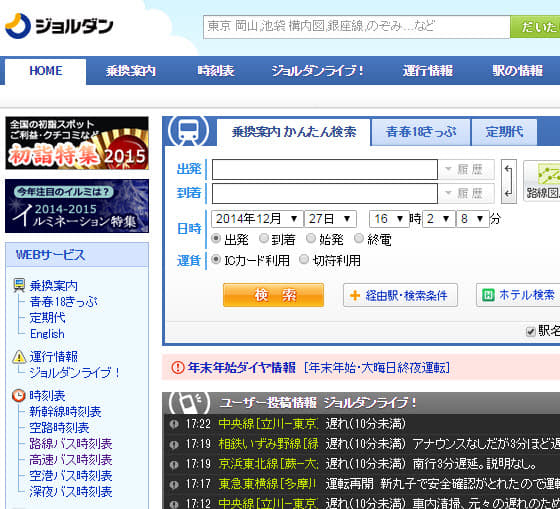This screenshot has width=560, height=509.
Task: Click the Jorudan logo
Action: (x=59, y=26)
